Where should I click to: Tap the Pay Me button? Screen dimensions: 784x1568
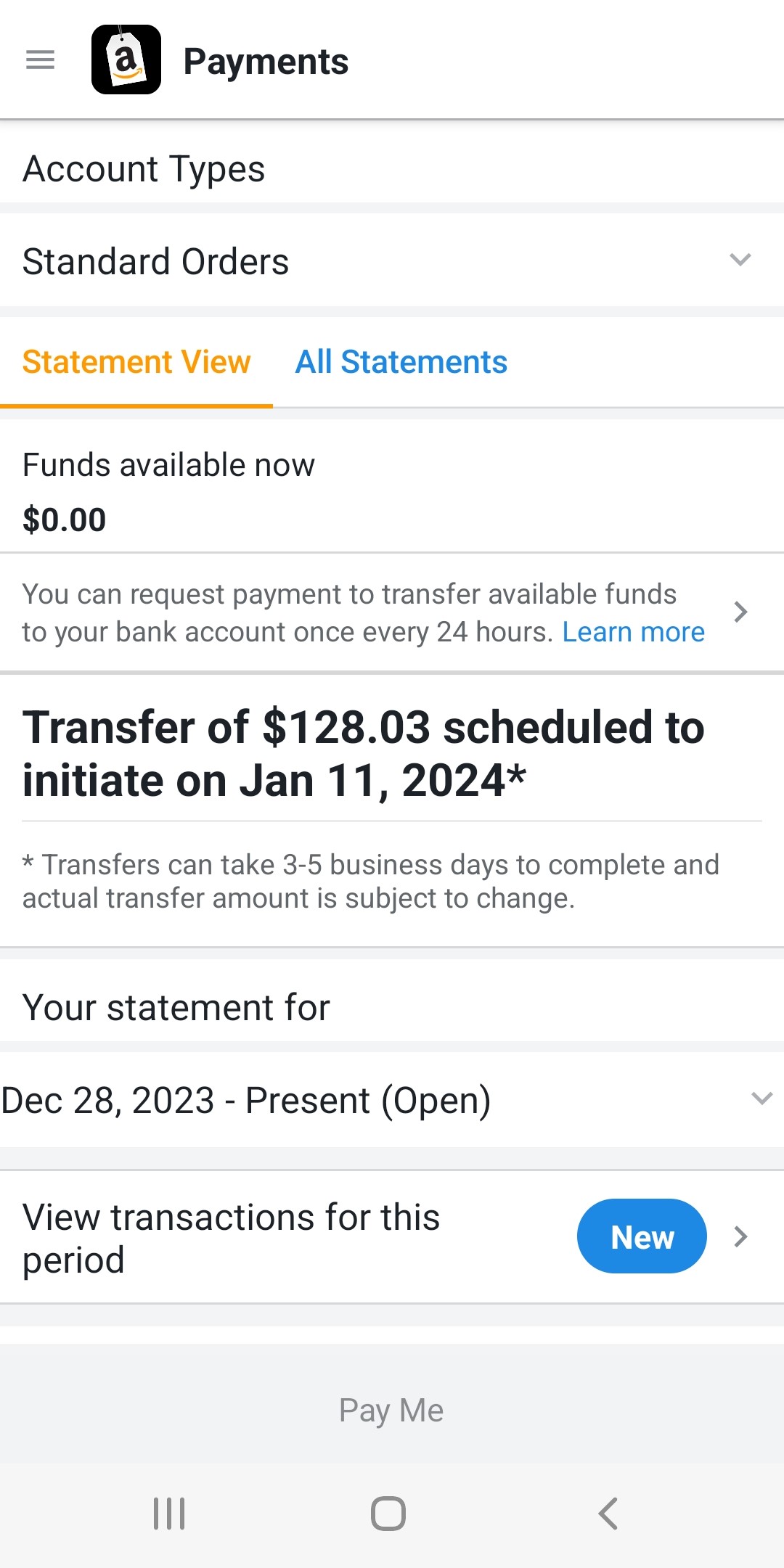point(392,1411)
